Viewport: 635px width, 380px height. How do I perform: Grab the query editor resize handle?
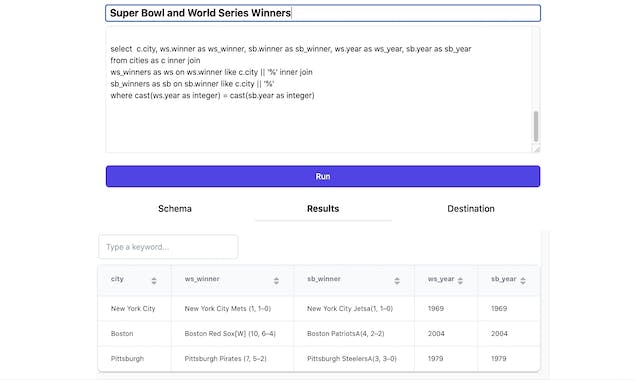pyautogui.click(x=536, y=149)
